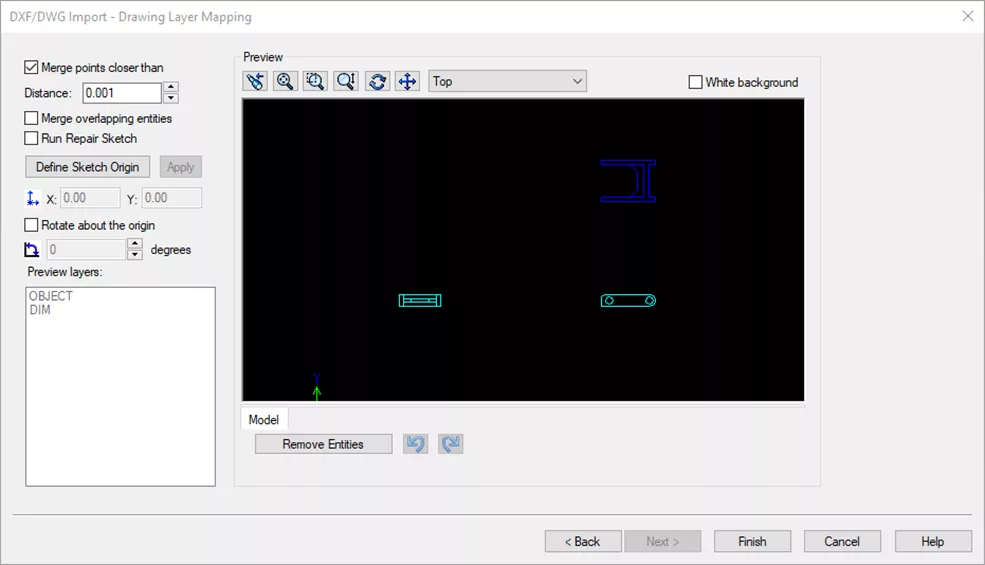
Task: Click the Rotate view icon
Action: click(377, 81)
